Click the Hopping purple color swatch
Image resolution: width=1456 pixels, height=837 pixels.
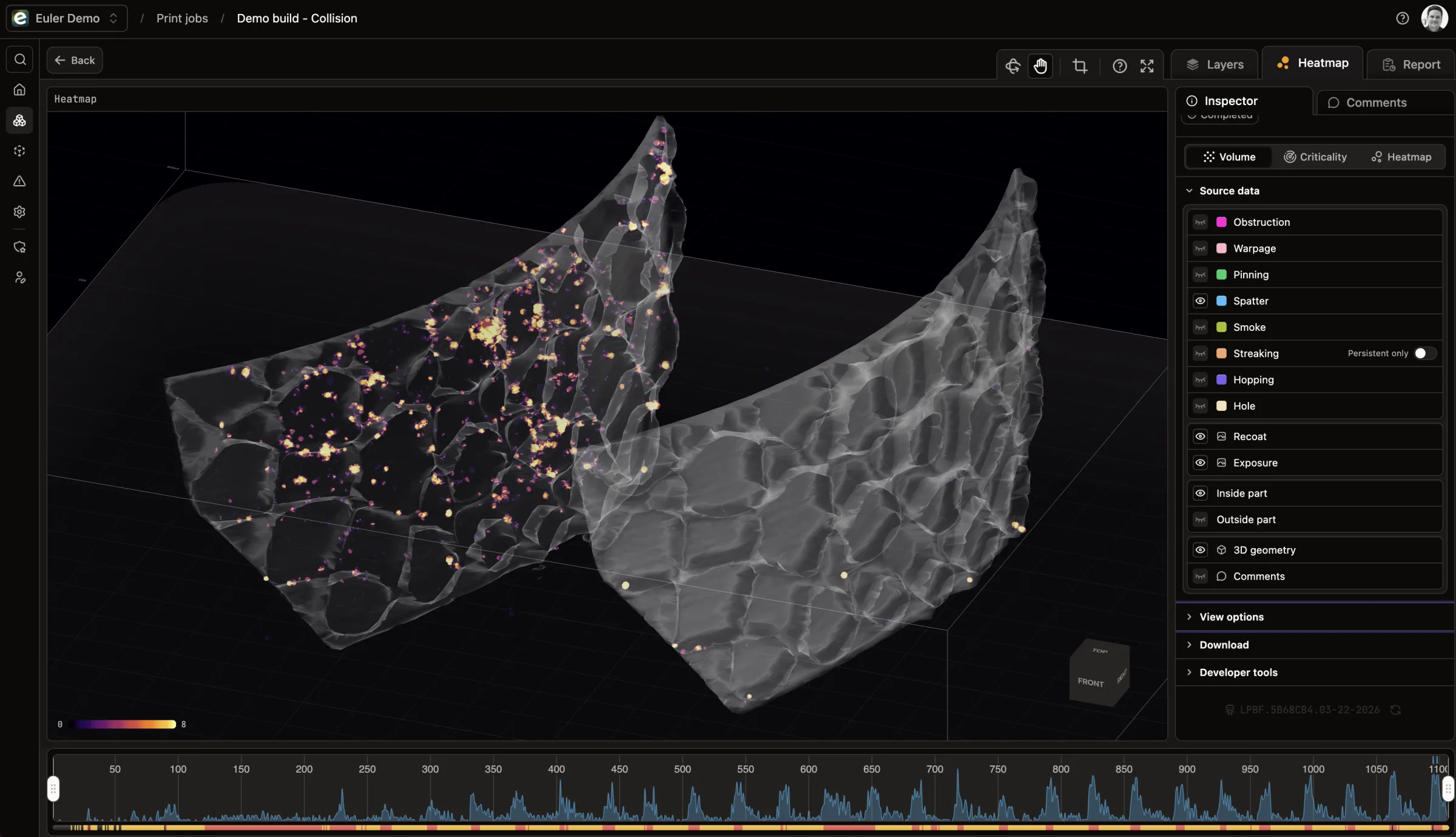[1221, 380]
